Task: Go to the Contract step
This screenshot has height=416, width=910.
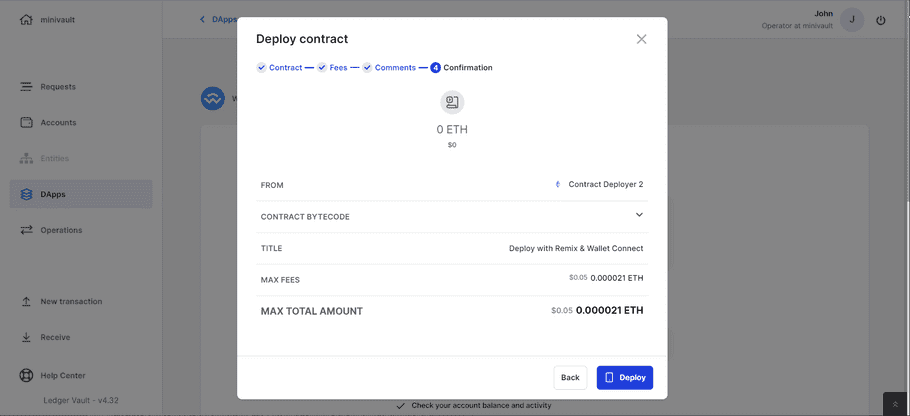Action: coord(279,68)
